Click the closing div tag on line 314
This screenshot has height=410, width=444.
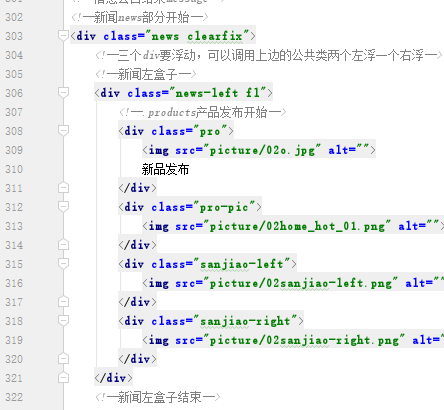tap(137, 245)
